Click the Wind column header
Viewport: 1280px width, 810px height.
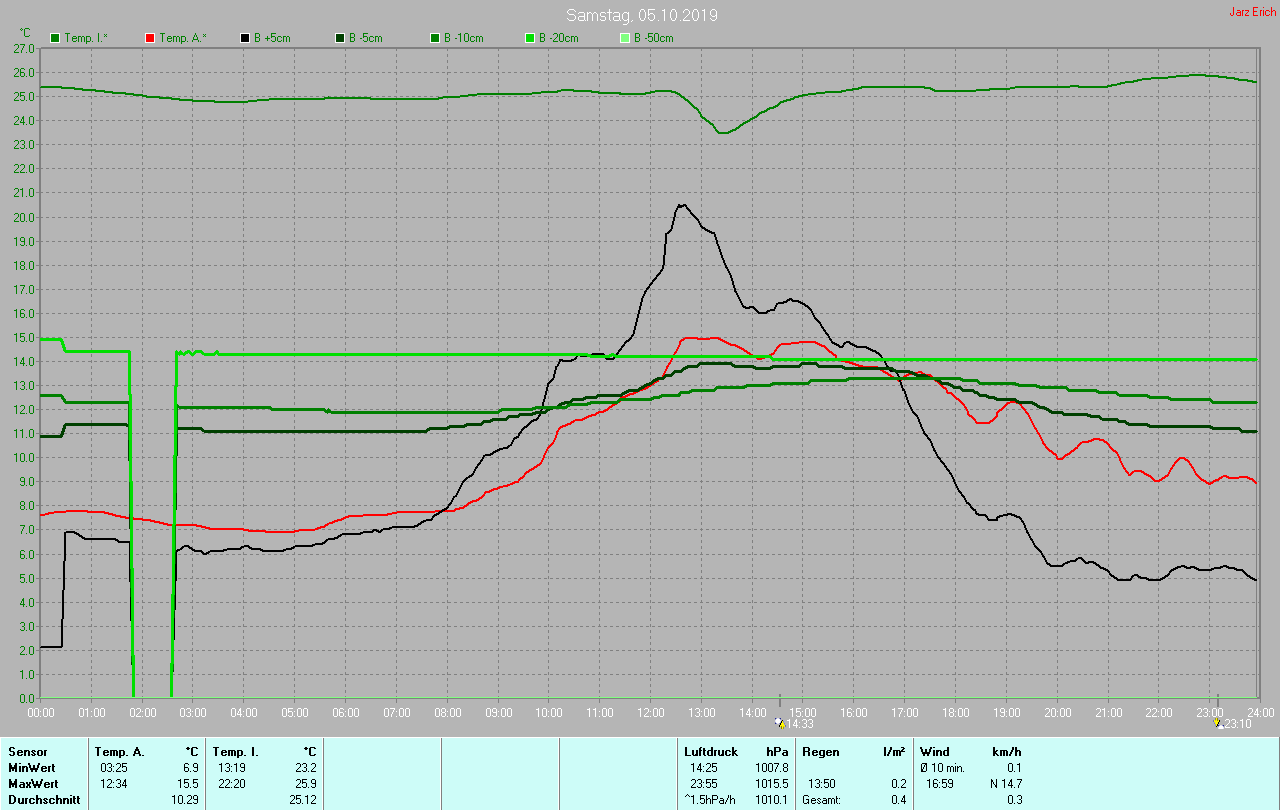(x=934, y=751)
